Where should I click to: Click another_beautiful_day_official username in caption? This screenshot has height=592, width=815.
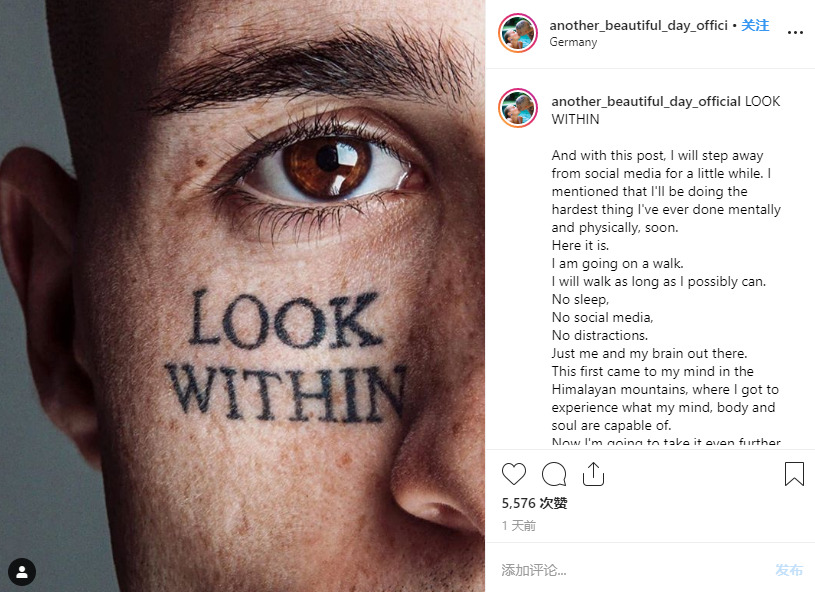(646, 101)
